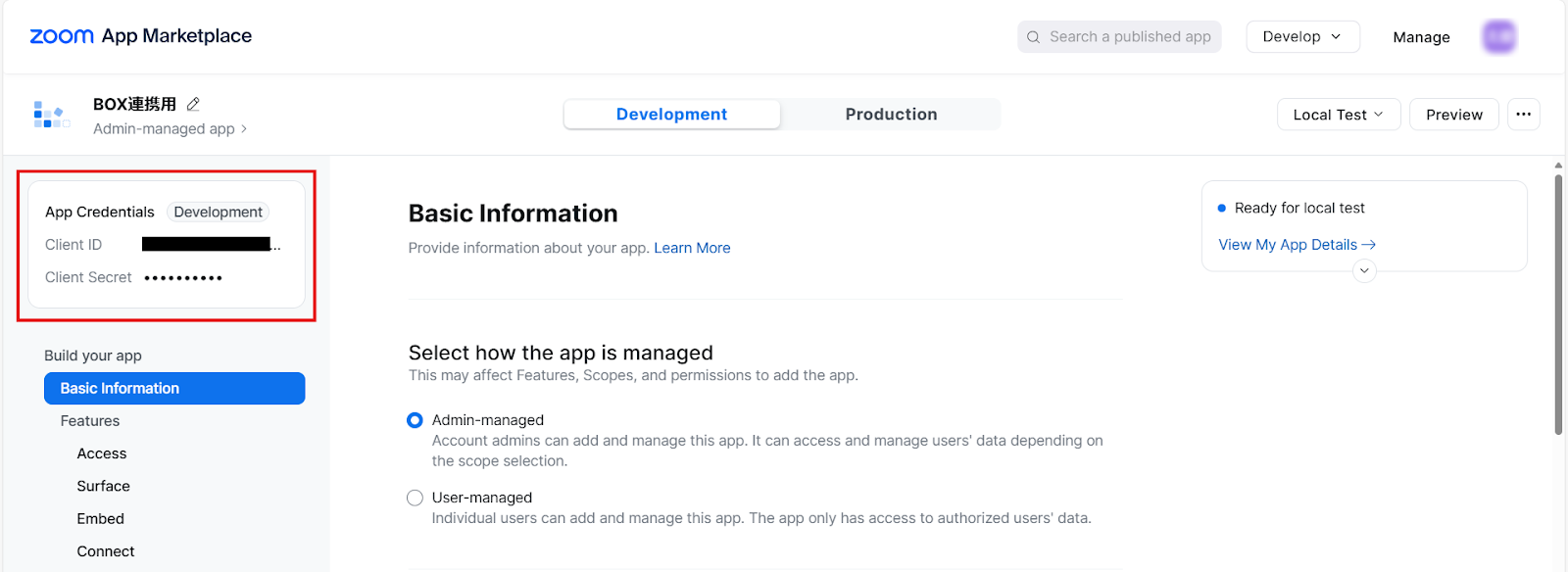The image size is (1568, 572).
Task: Select the User-managed radio option
Action: (x=416, y=498)
